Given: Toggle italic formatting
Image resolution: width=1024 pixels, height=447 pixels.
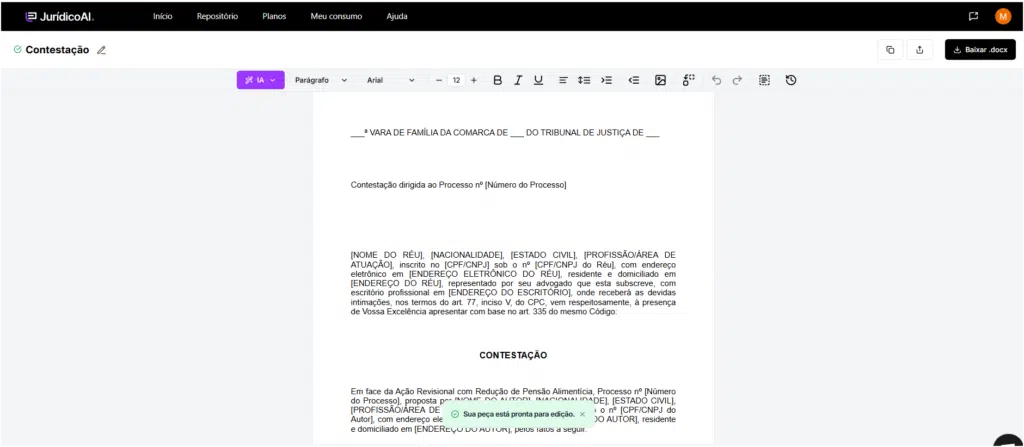Looking at the screenshot, I should 518,80.
